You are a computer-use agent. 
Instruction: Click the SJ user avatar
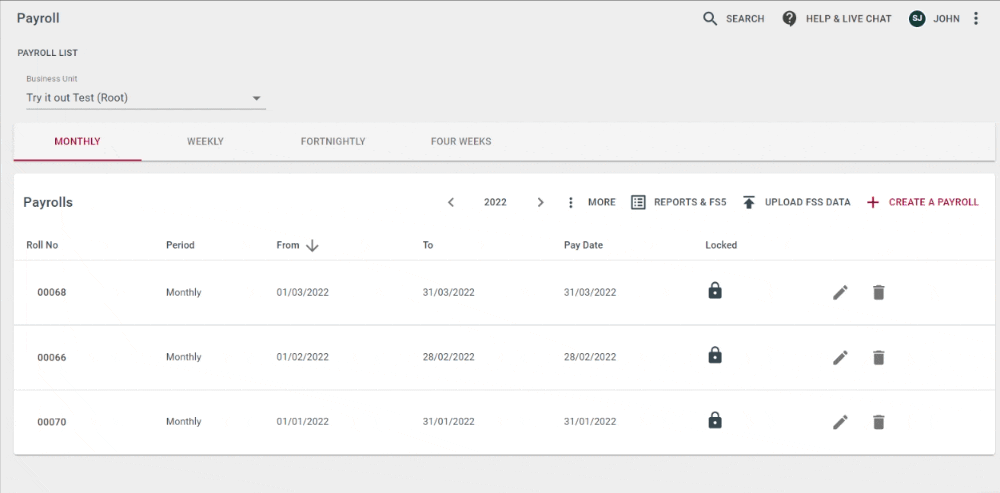(917, 18)
